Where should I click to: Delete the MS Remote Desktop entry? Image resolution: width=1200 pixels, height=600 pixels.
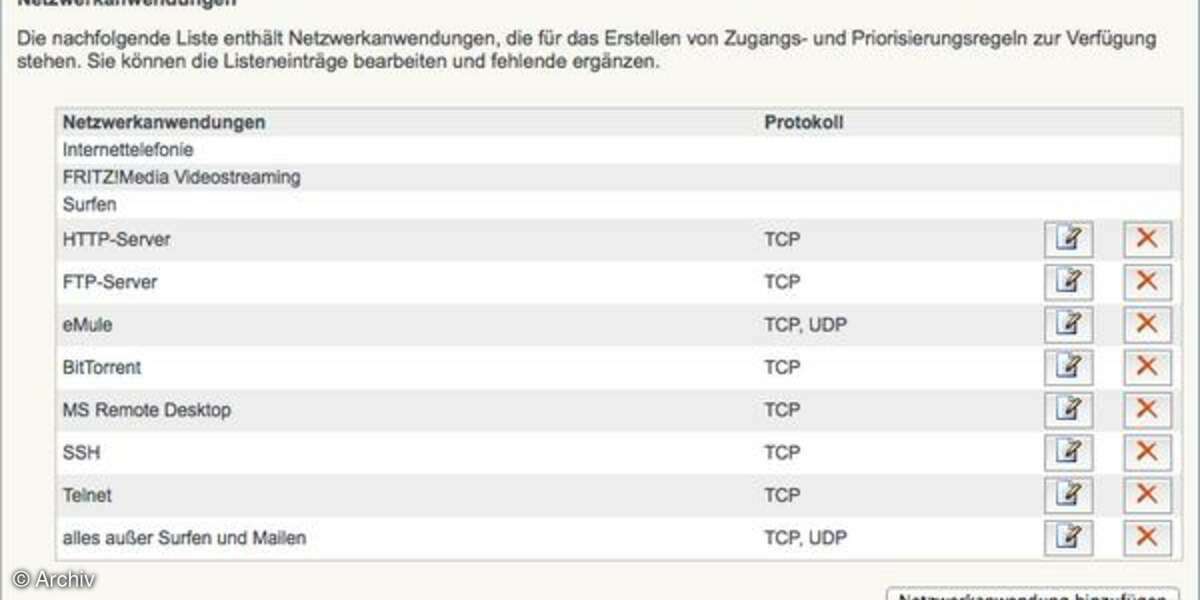point(1147,410)
